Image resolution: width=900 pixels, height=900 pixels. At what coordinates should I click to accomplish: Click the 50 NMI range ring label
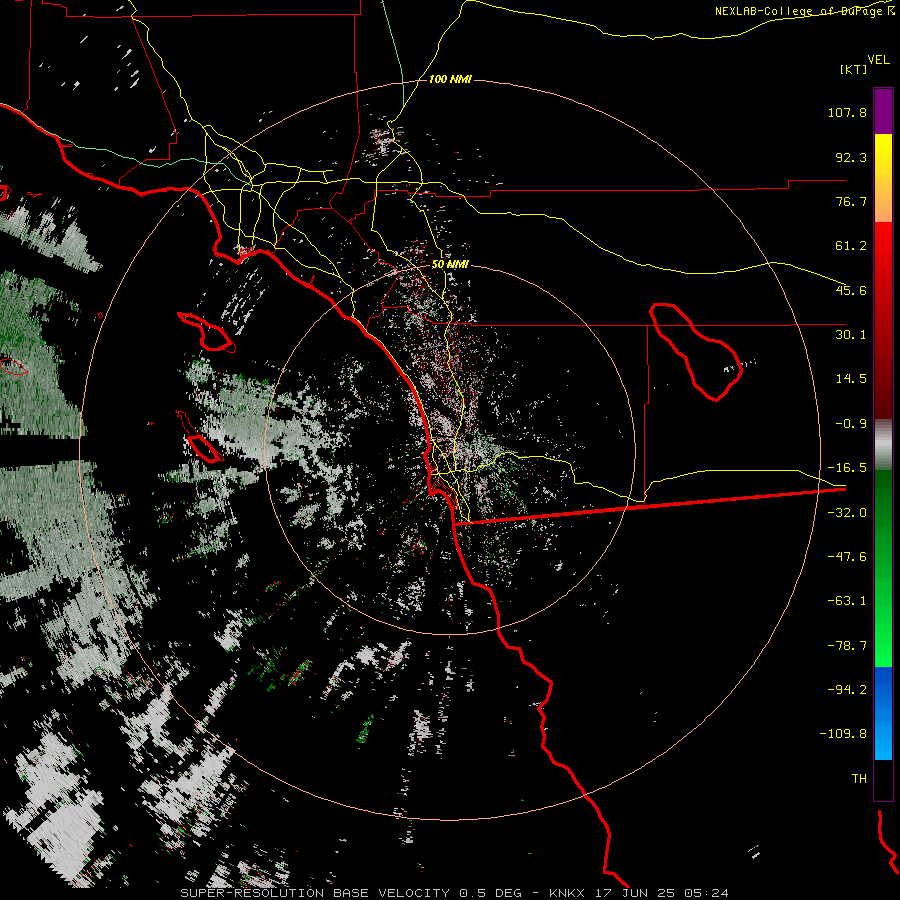coord(450,264)
